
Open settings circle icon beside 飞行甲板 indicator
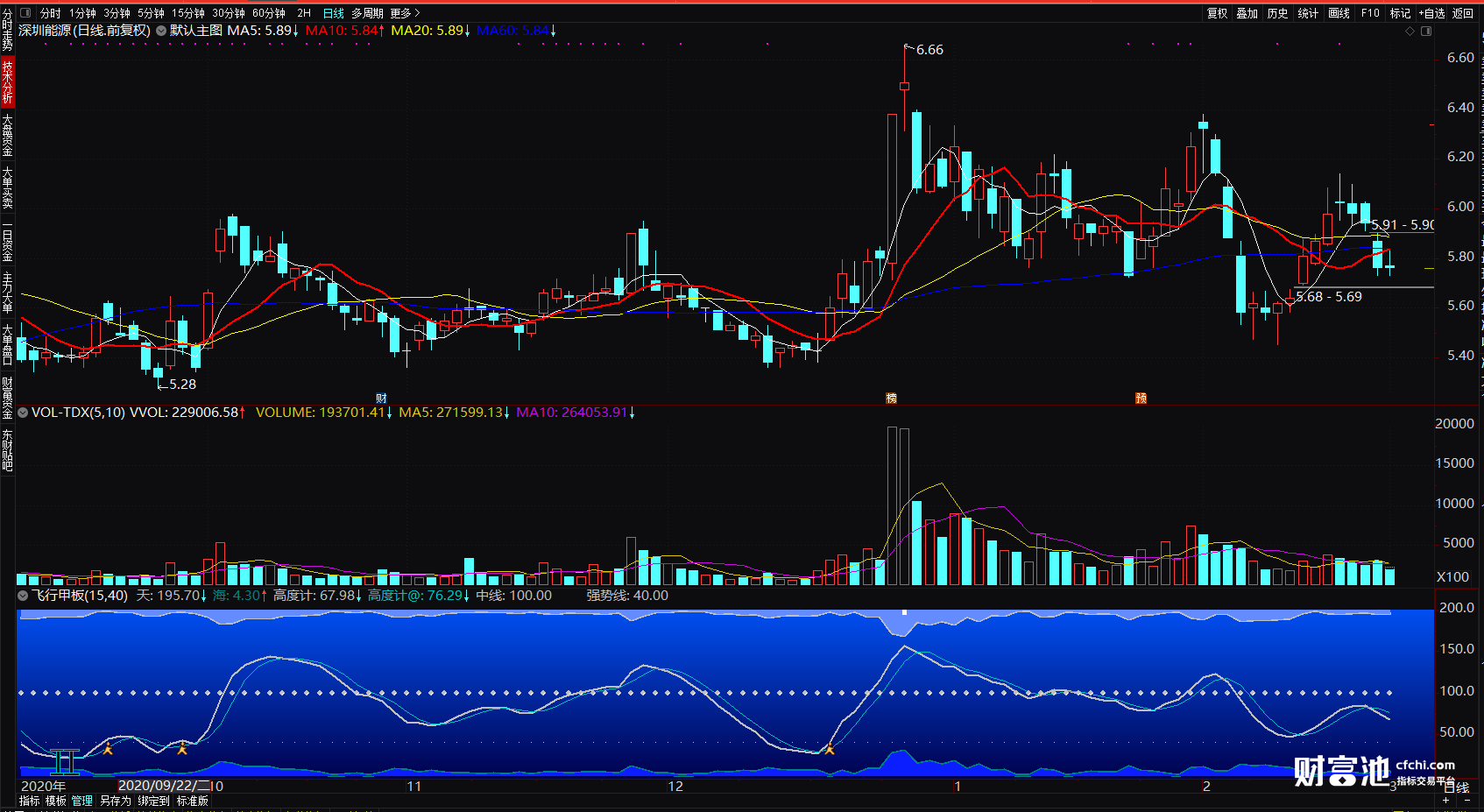coord(24,596)
